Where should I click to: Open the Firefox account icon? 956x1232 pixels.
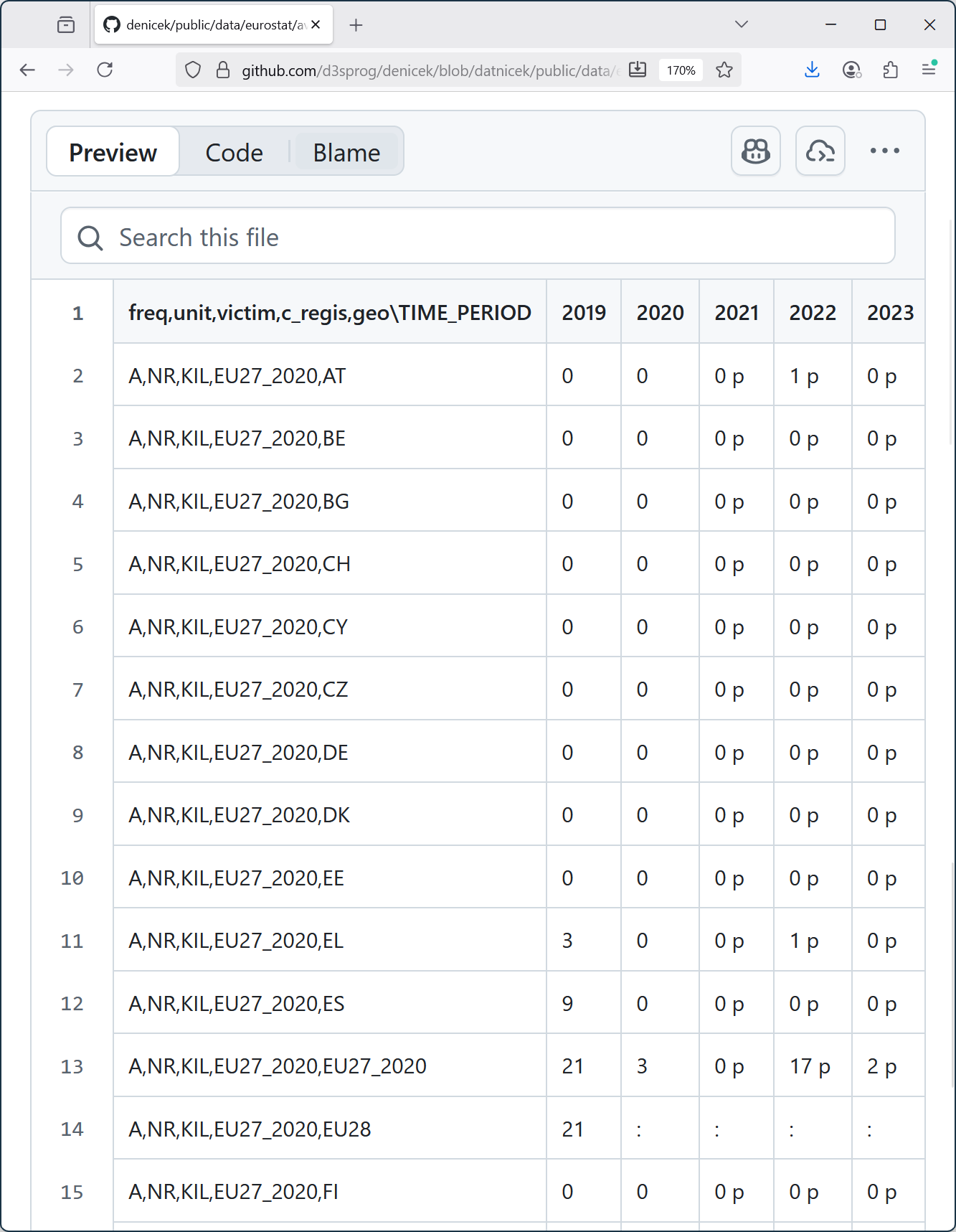click(851, 70)
